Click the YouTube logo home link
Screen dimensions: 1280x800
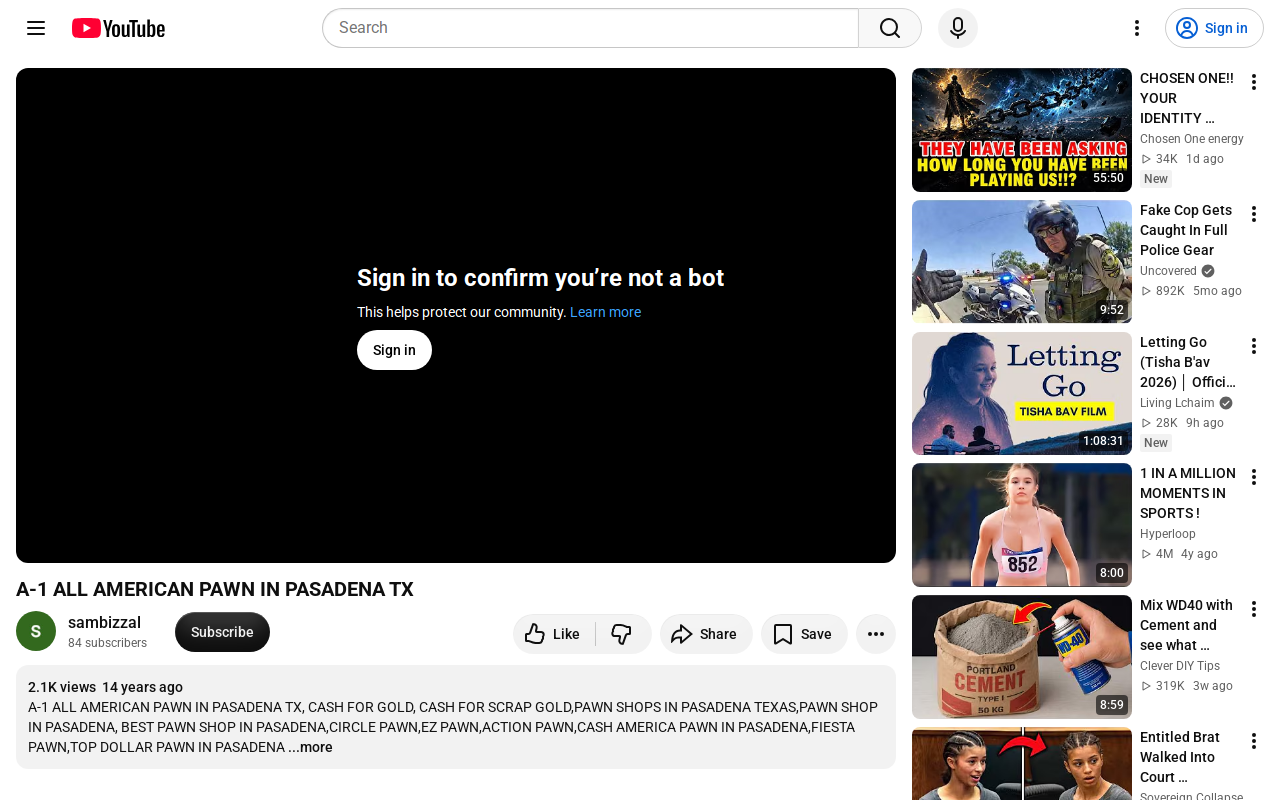118,28
